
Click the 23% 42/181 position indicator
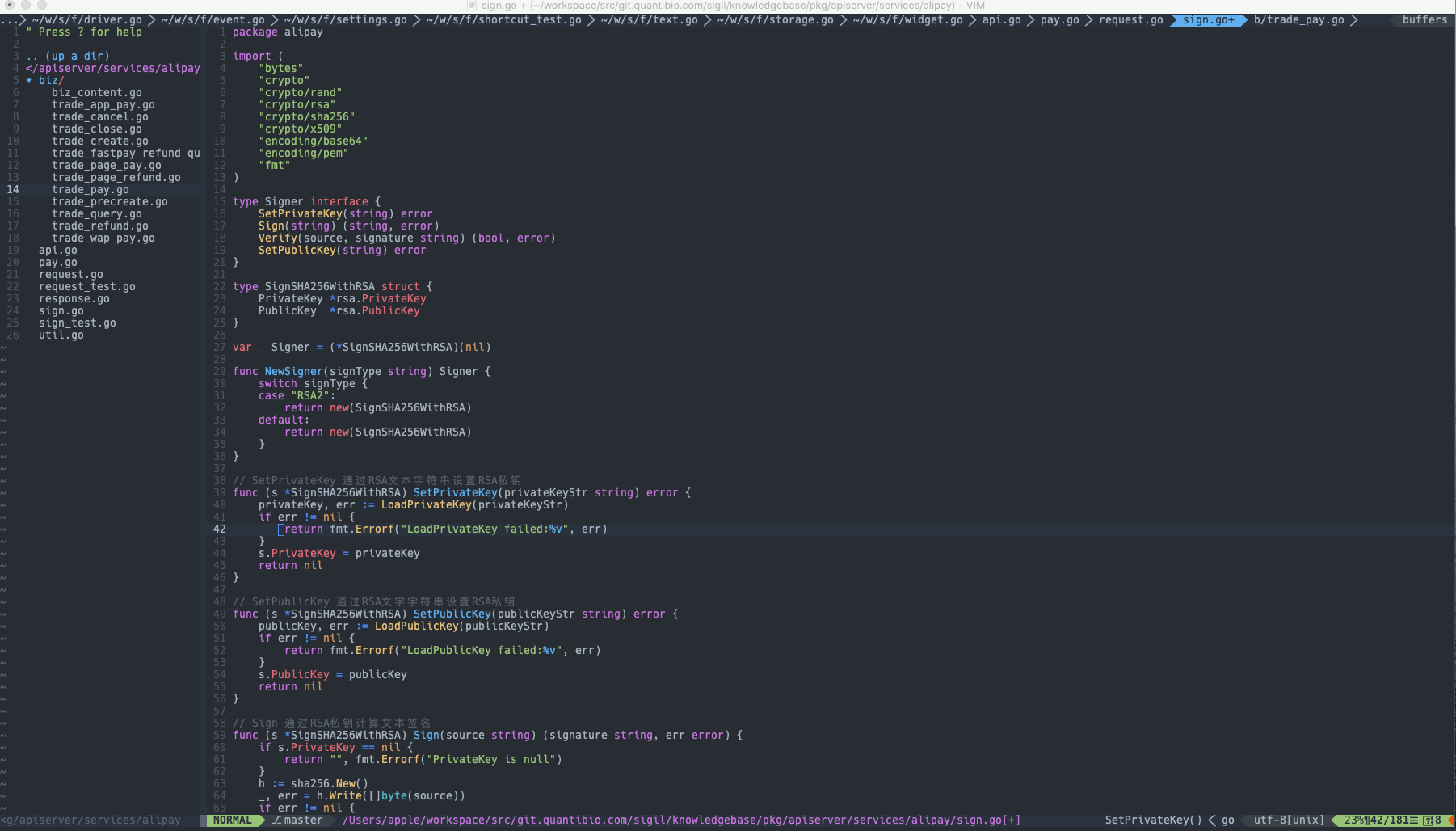[1393, 820]
